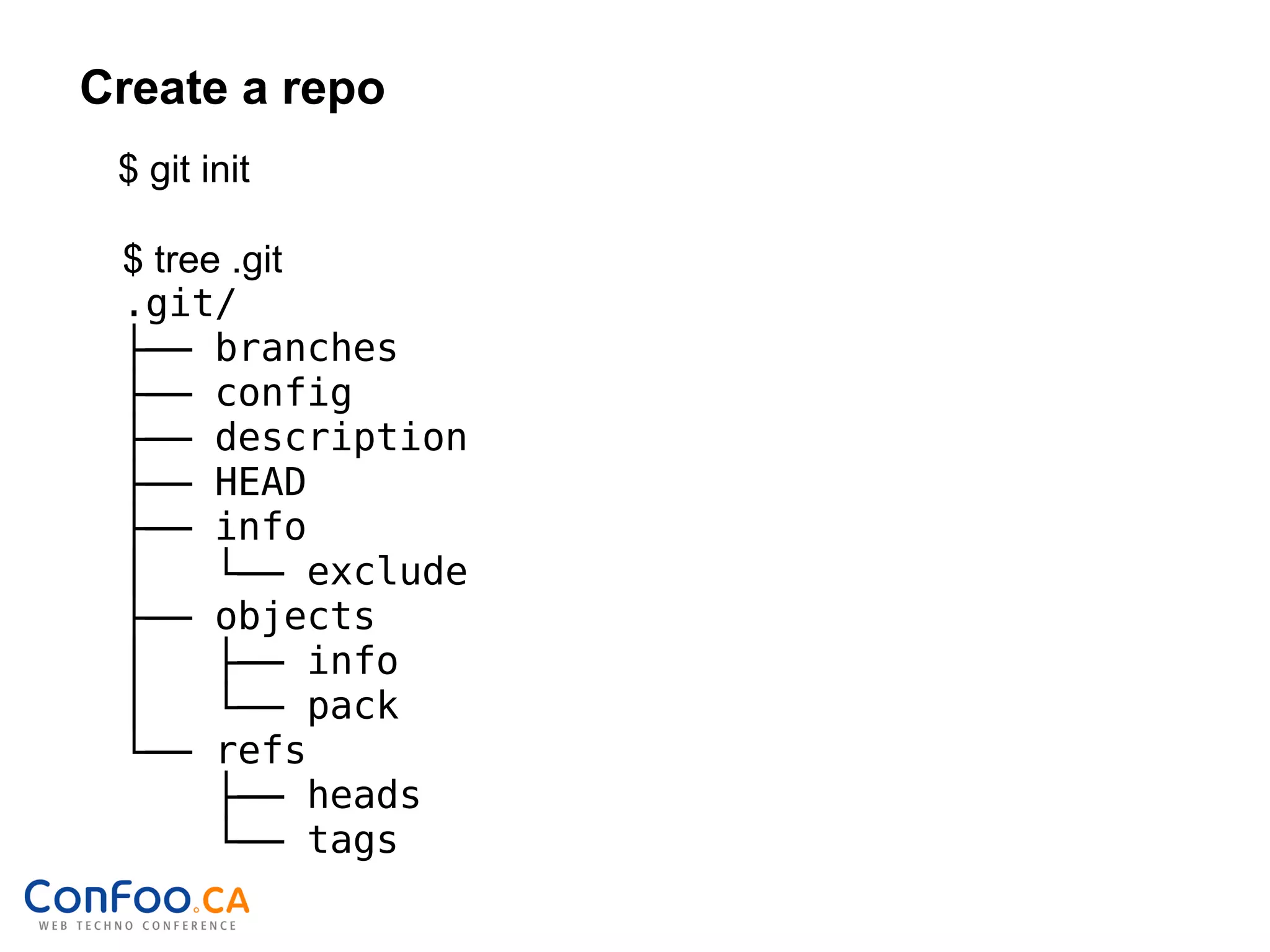
Task: Click the orange CA in the logo
Action: 226,901
